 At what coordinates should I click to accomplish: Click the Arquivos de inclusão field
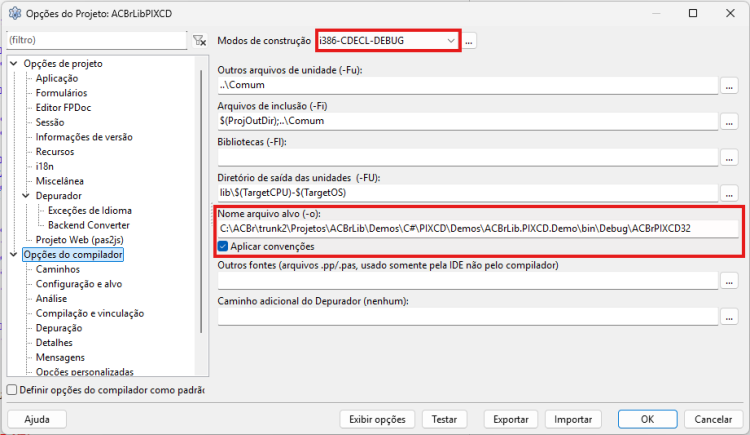tap(468, 121)
